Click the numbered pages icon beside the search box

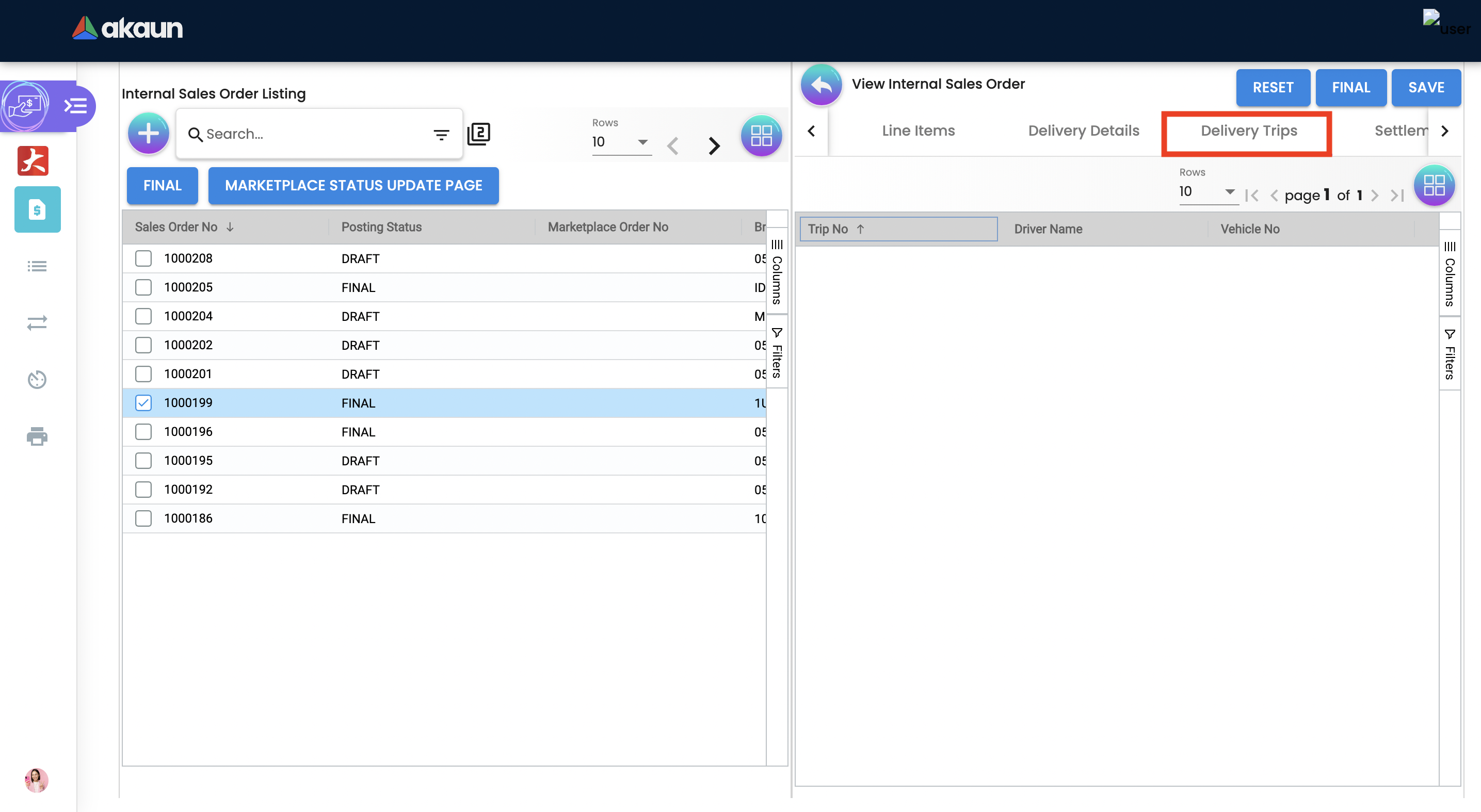tap(478, 134)
